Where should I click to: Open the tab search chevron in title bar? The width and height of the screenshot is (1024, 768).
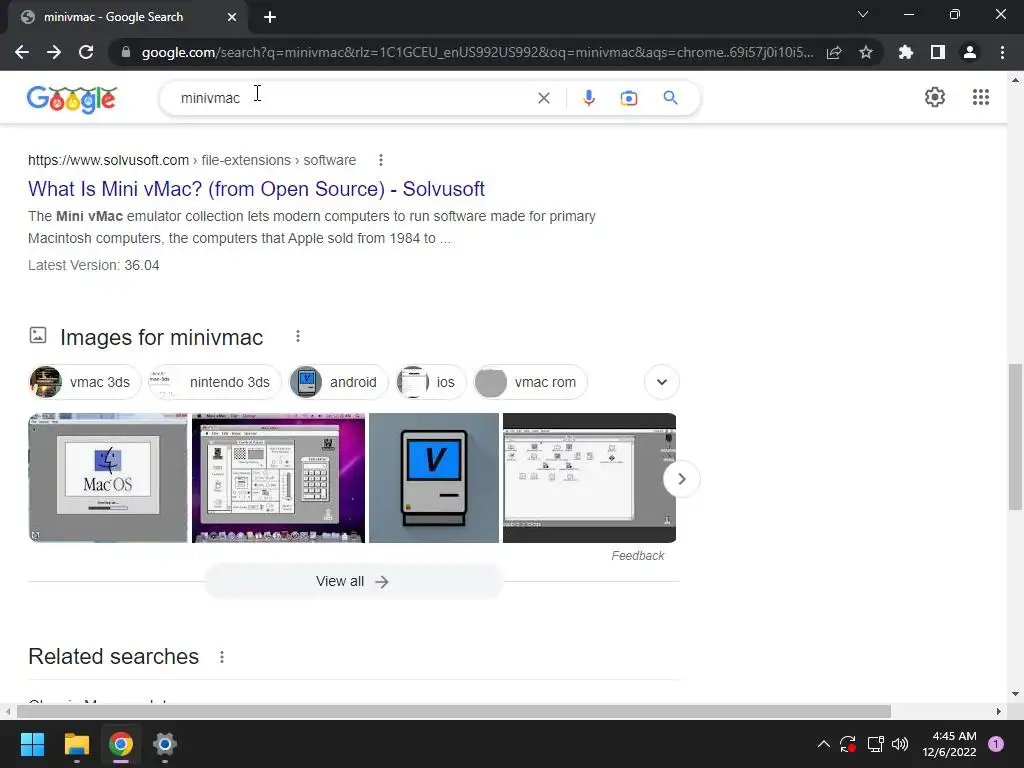coord(863,14)
